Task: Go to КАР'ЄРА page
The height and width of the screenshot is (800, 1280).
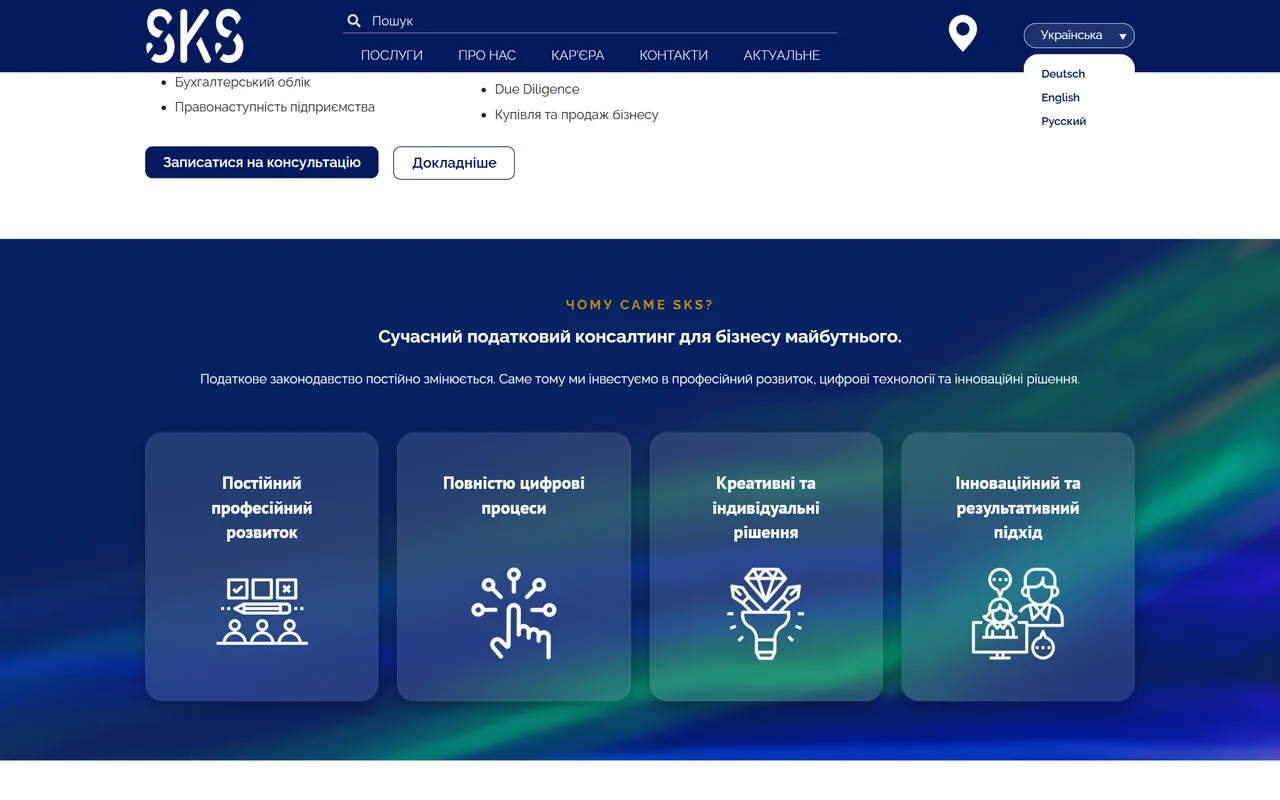Action: [x=578, y=56]
